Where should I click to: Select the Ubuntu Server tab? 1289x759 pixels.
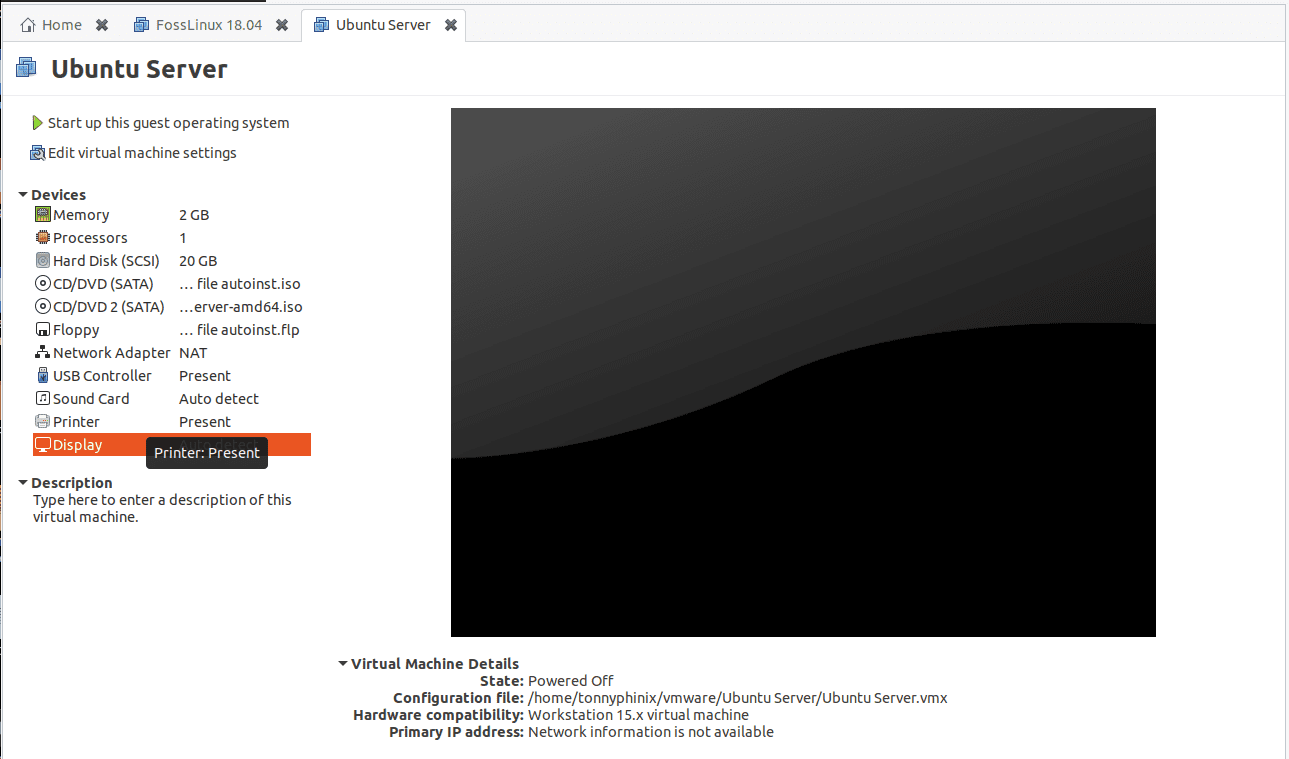click(x=383, y=24)
